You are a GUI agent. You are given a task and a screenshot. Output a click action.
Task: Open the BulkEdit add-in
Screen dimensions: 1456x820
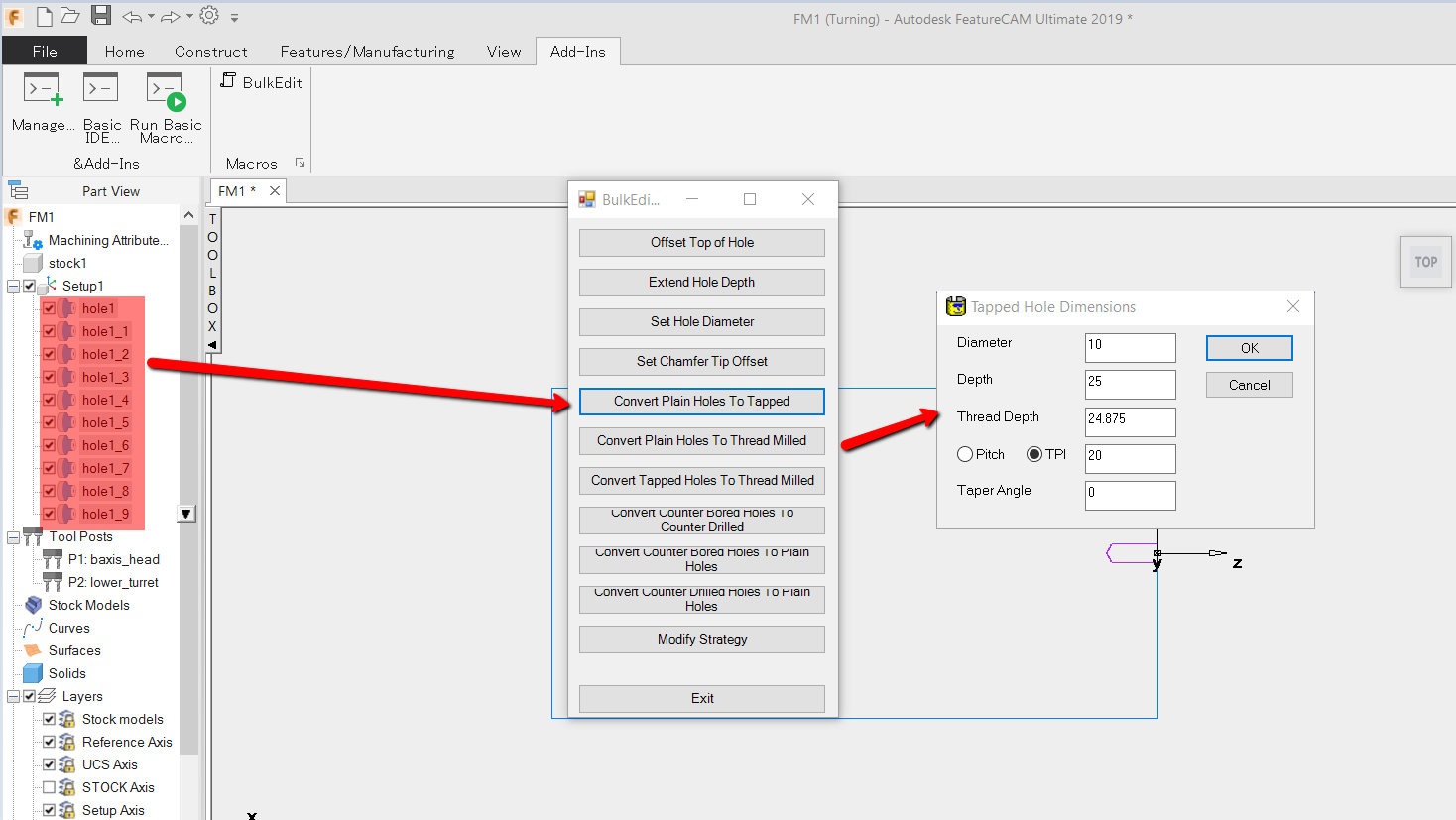[261, 82]
